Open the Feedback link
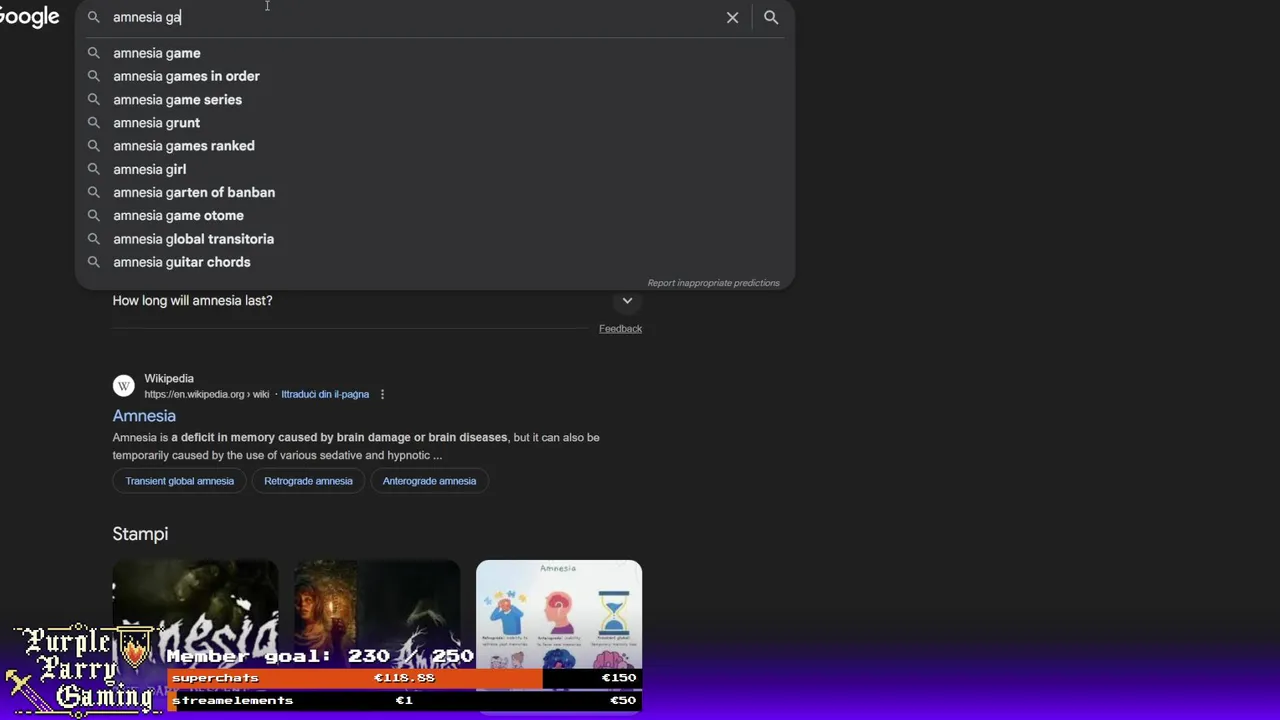The height and width of the screenshot is (720, 1280). click(x=620, y=328)
